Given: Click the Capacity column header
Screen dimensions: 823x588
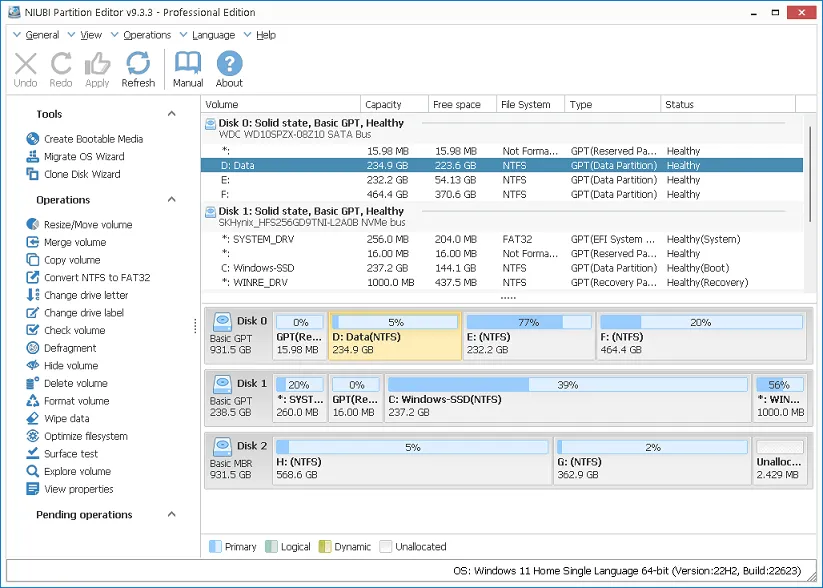Looking at the screenshot, I should click(383, 104).
